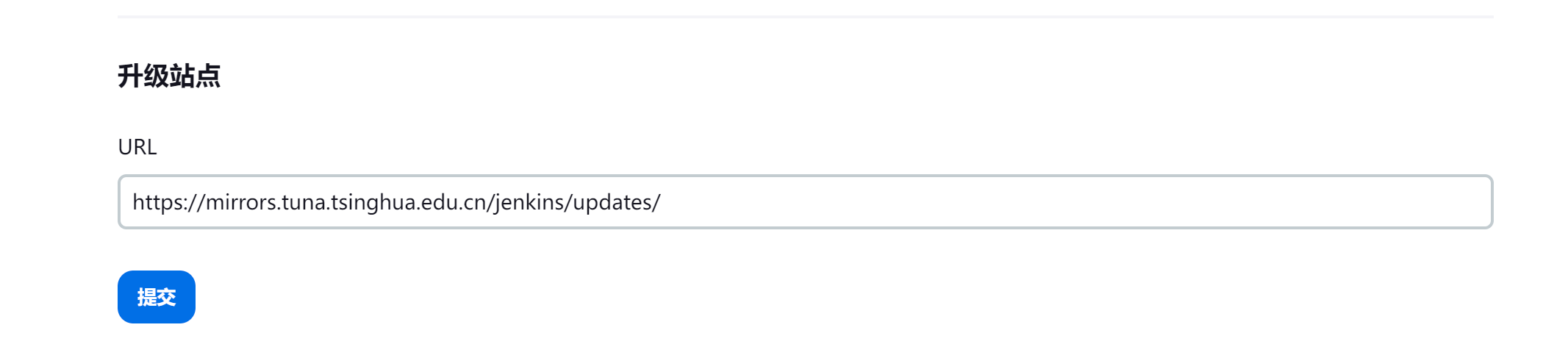The image size is (1568, 358).
Task: Click the "//" after https in the URL
Action: [196, 202]
